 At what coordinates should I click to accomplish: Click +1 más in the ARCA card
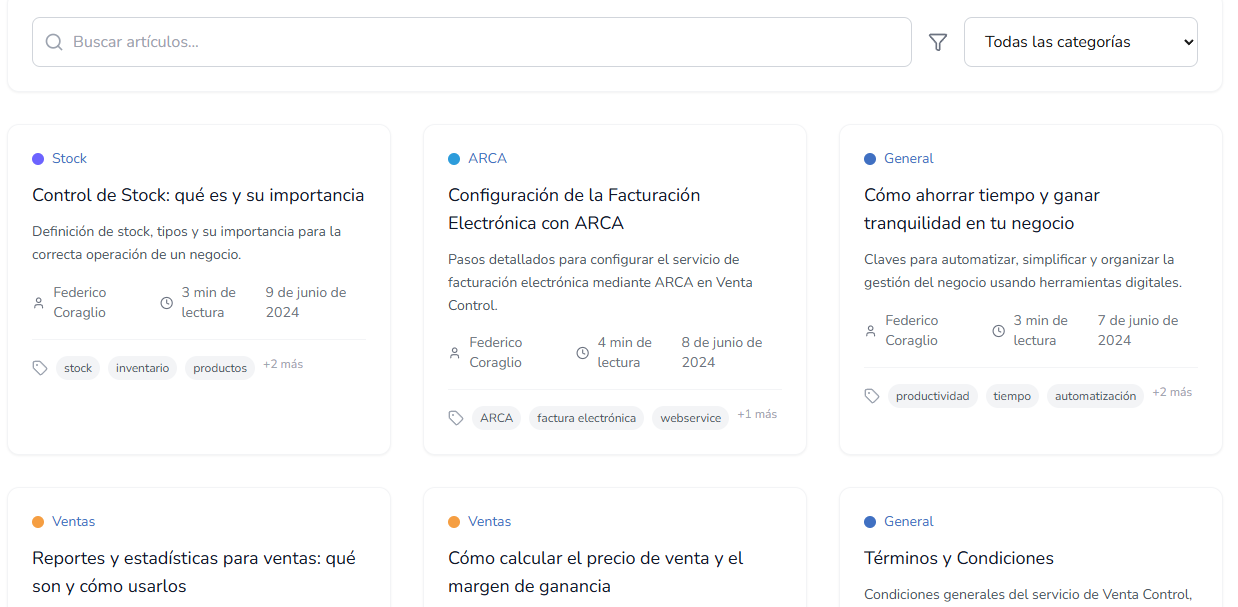pyautogui.click(x=757, y=414)
